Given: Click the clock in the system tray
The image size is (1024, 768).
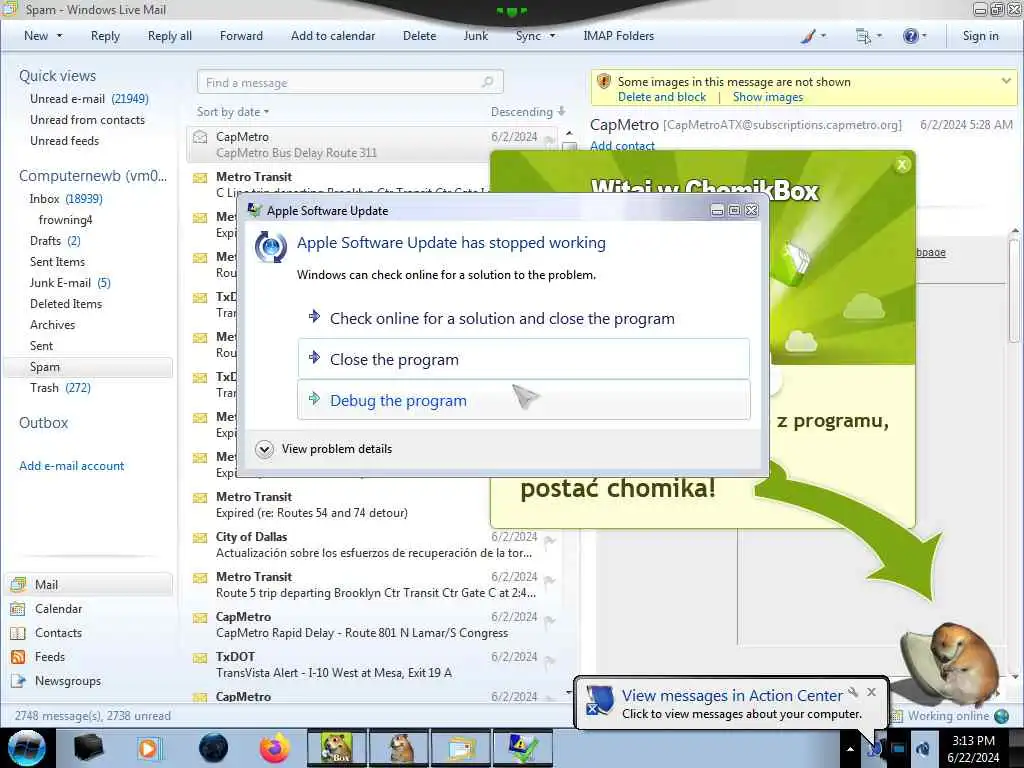Looking at the screenshot, I should (x=973, y=749).
